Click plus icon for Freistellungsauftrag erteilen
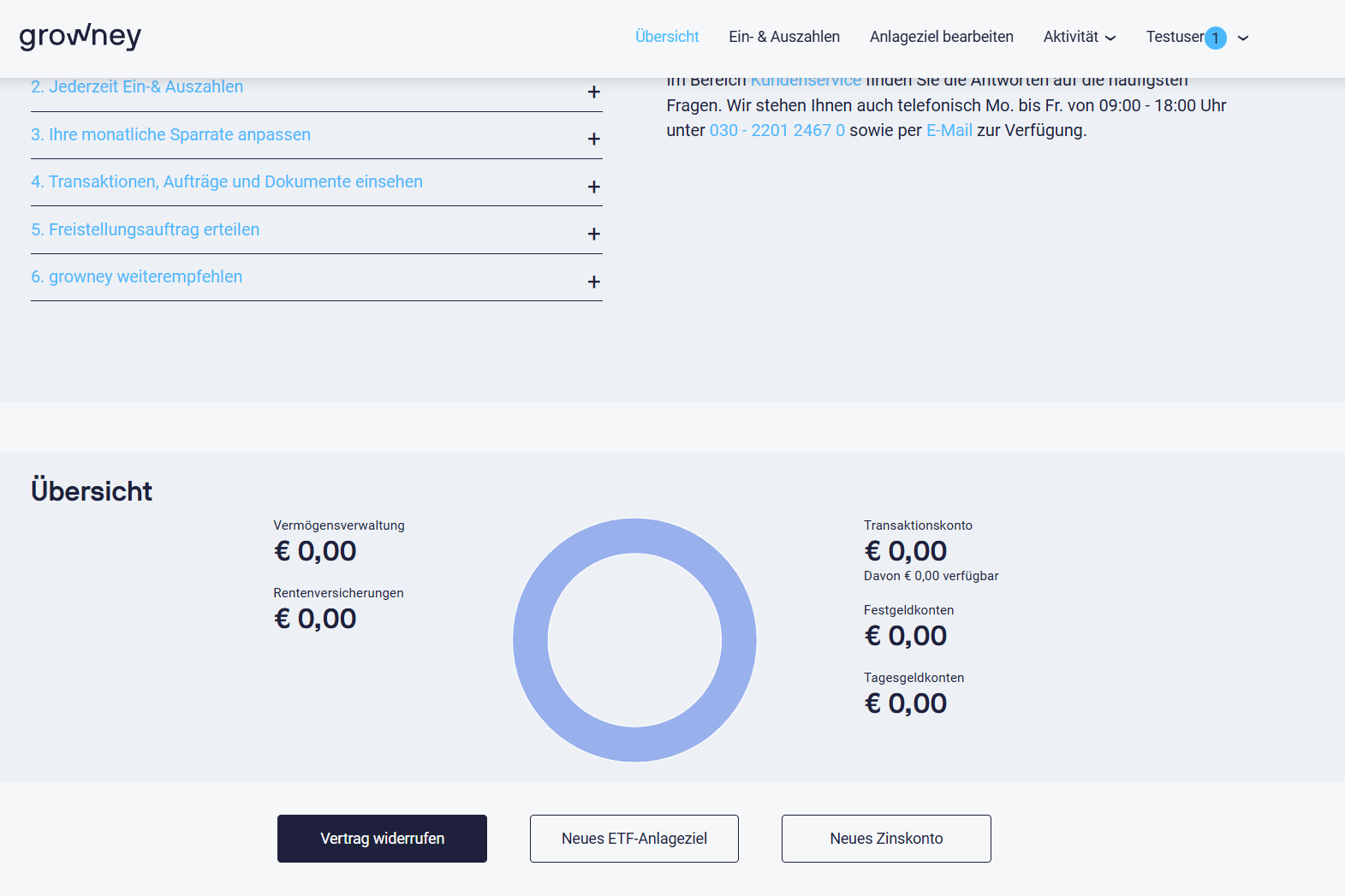The height and width of the screenshot is (896, 1345). click(594, 234)
